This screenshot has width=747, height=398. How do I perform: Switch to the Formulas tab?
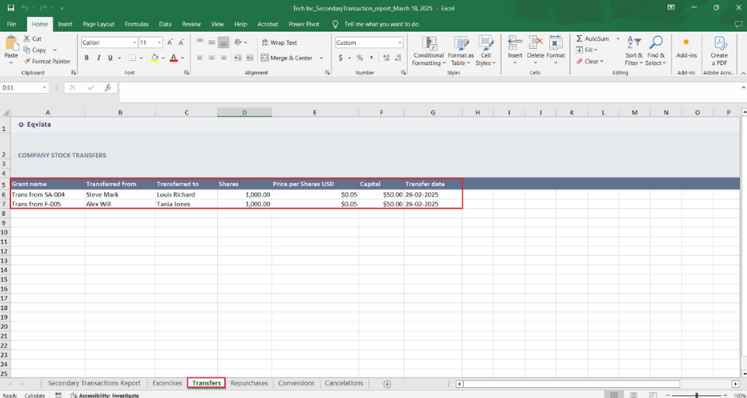pyautogui.click(x=137, y=24)
